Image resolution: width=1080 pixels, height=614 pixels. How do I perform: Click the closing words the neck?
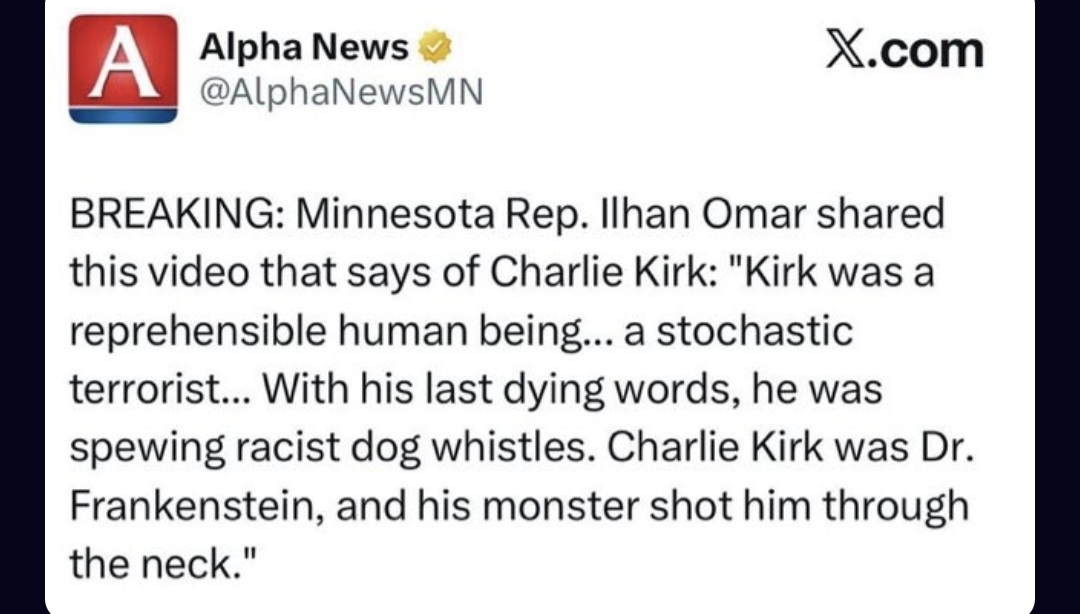click(158, 564)
